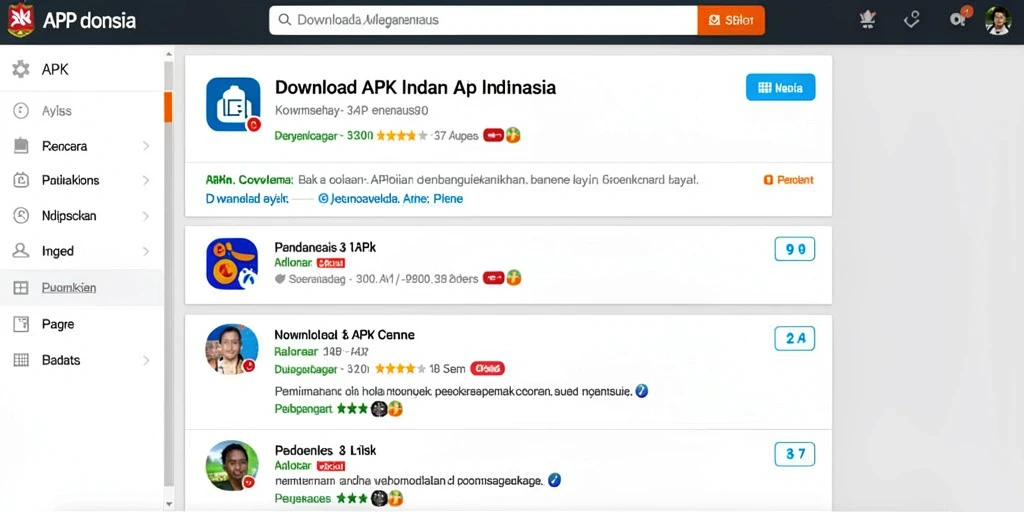Click the Peibpangart green stars
The height and width of the screenshot is (512, 1024).
353,409
